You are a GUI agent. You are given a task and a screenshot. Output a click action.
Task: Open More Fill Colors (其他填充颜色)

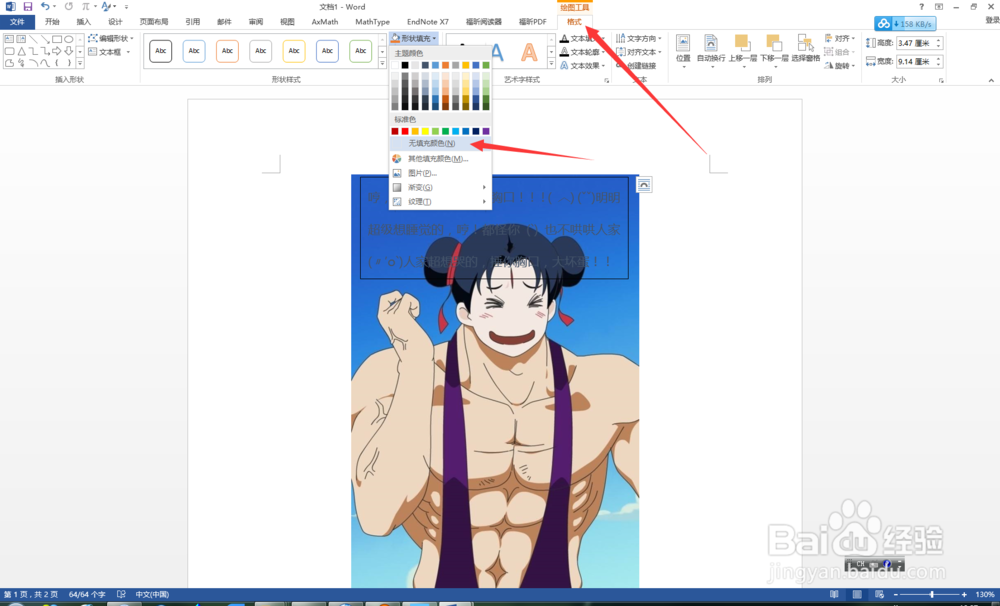pyautogui.click(x=440, y=158)
